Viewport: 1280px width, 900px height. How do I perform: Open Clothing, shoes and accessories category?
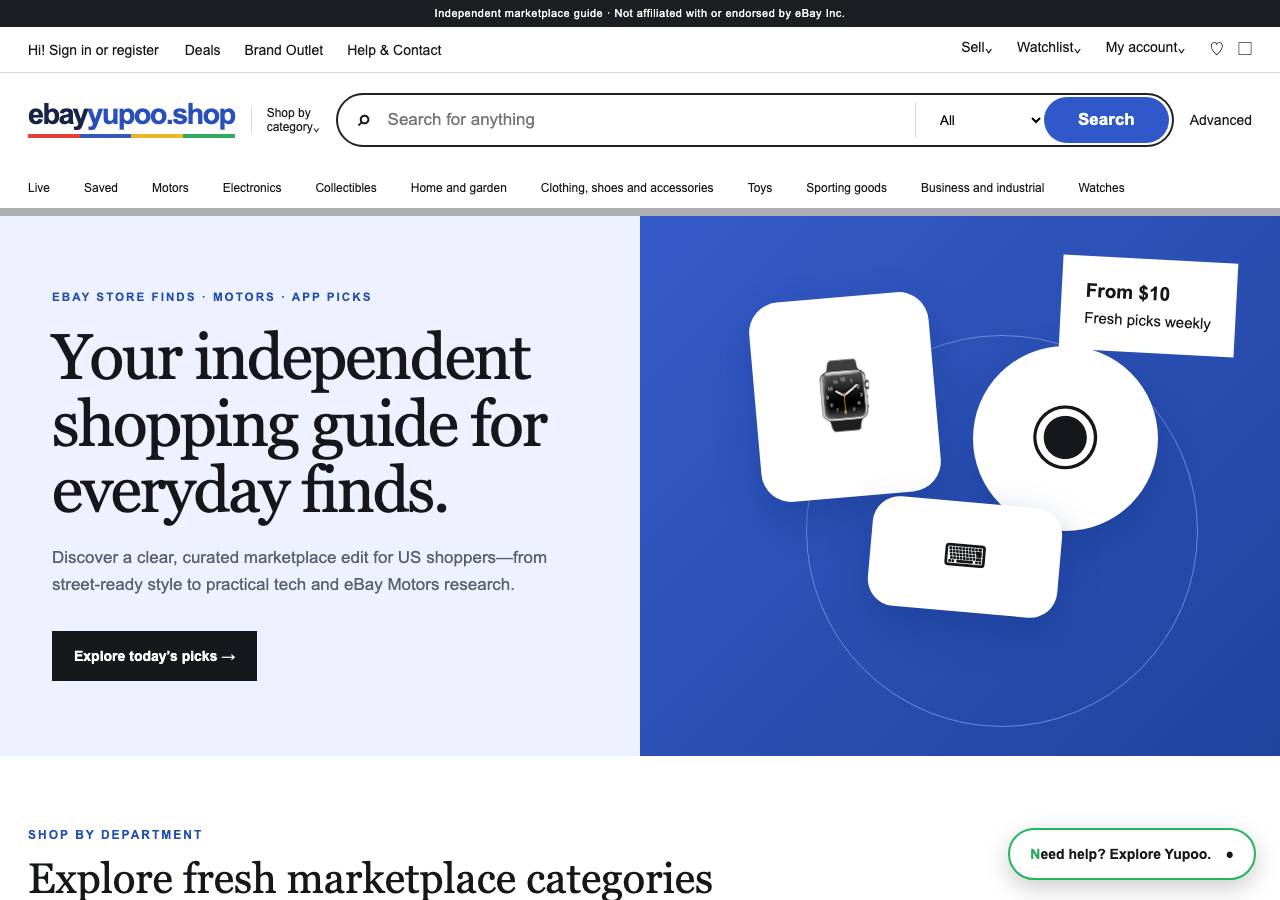[x=627, y=188]
